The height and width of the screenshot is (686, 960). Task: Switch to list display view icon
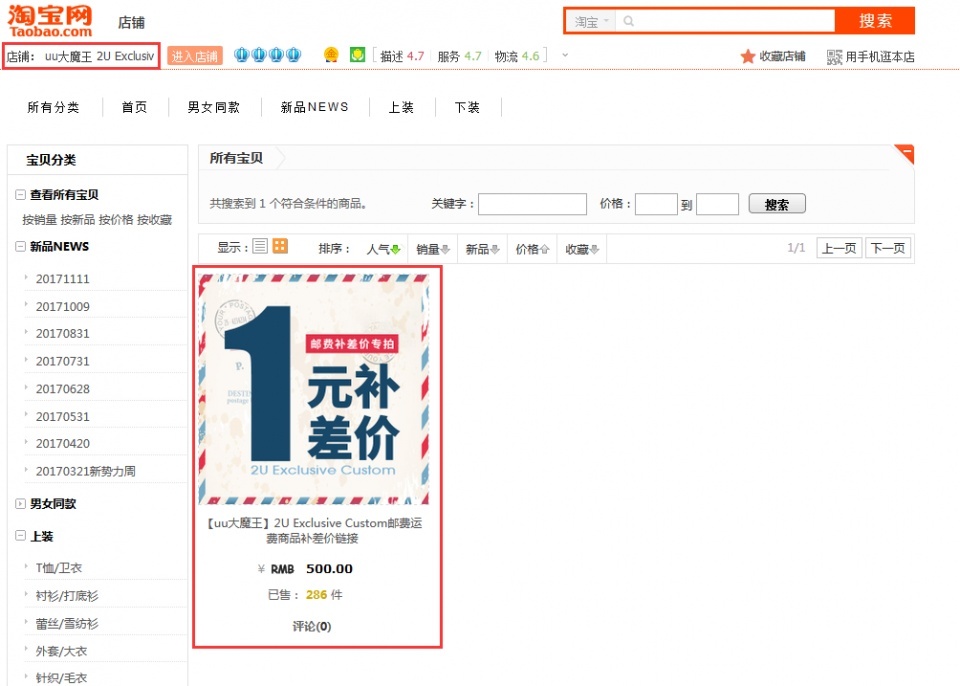pyautogui.click(x=260, y=246)
